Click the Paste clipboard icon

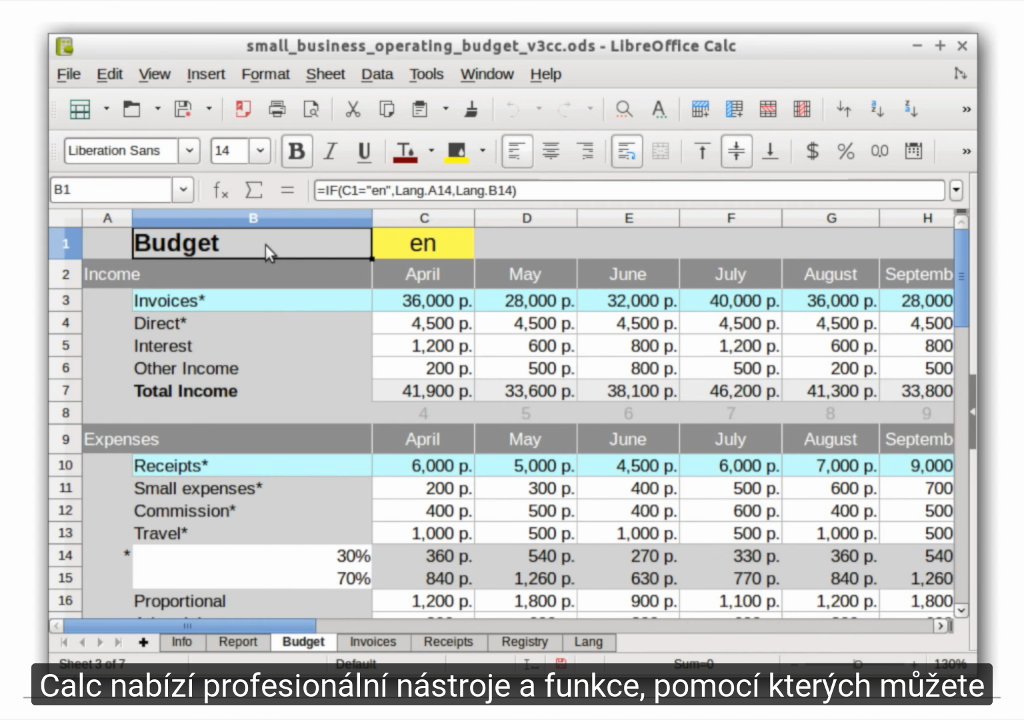point(420,109)
